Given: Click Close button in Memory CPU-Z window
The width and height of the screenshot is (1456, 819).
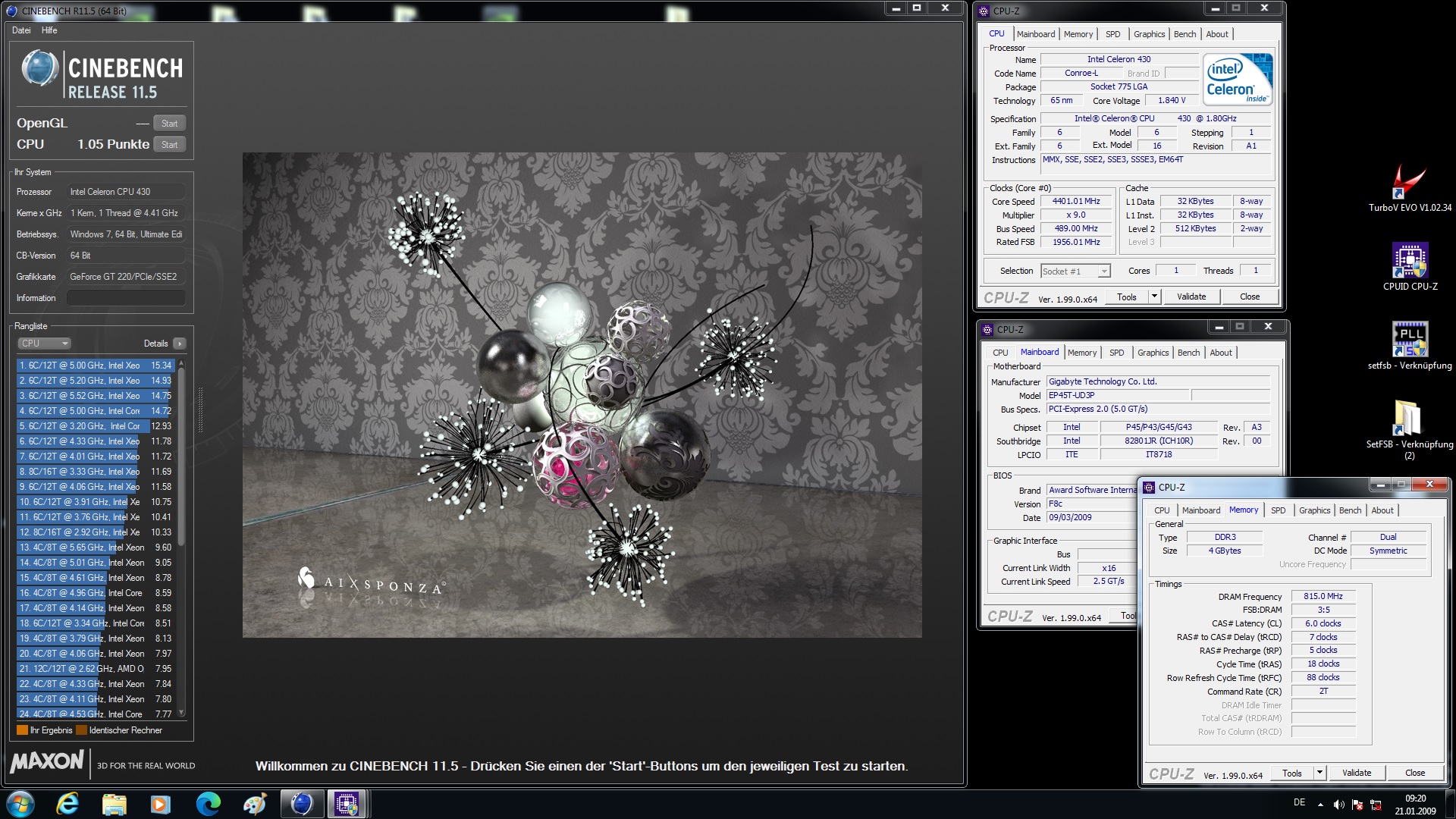Looking at the screenshot, I should click(x=1415, y=773).
